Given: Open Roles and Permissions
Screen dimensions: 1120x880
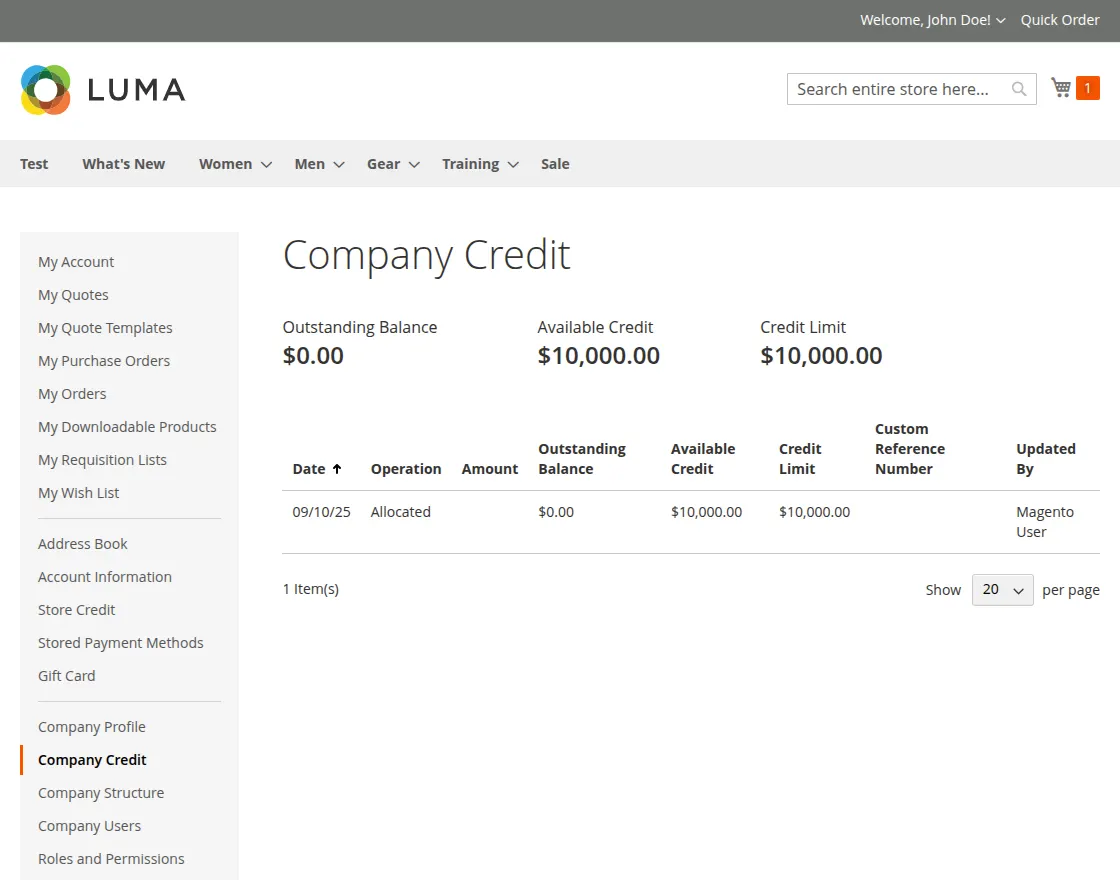Looking at the screenshot, I should [x=111, y=859].
